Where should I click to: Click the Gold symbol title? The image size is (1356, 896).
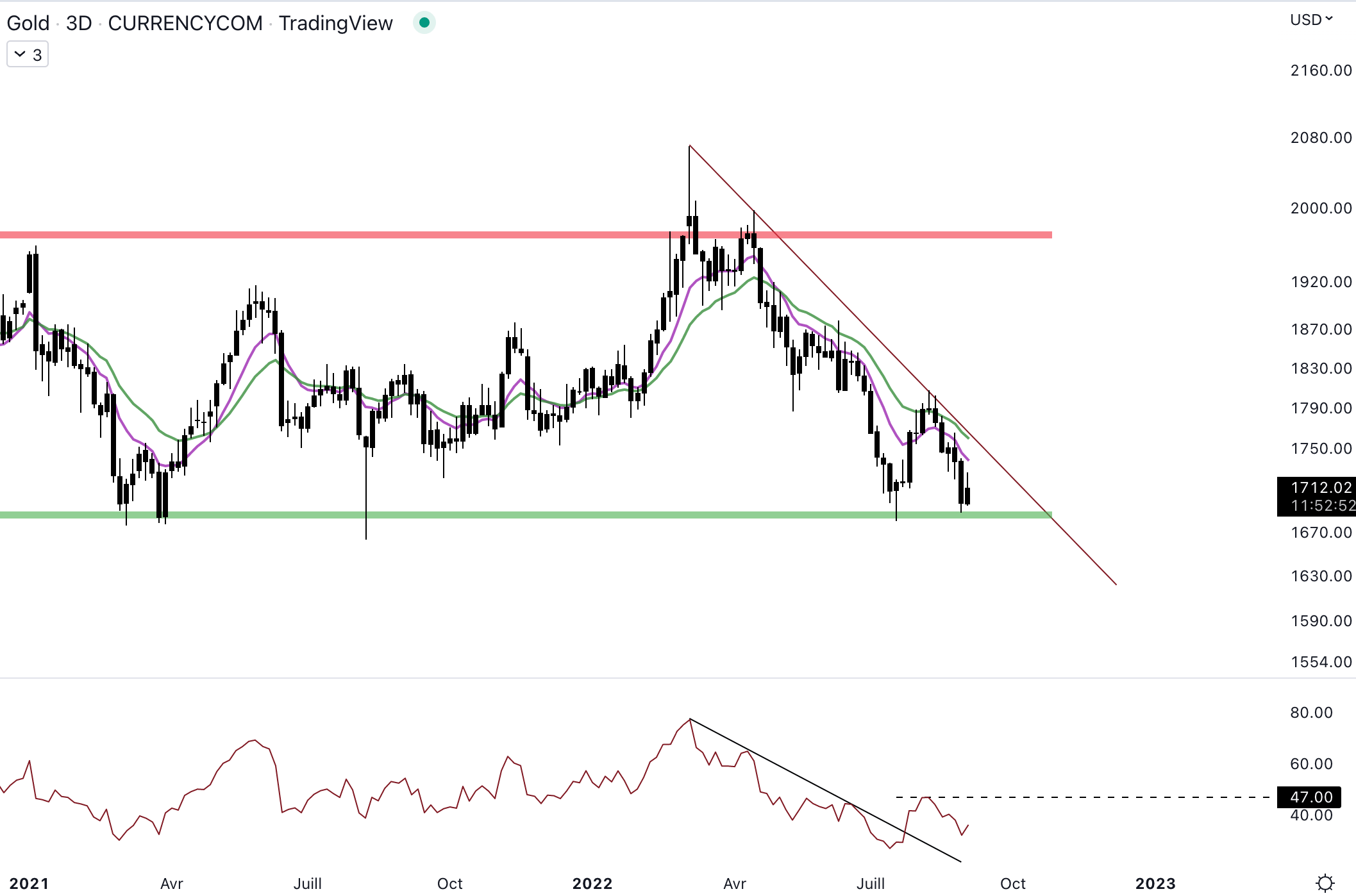click(x=28, y=23)
